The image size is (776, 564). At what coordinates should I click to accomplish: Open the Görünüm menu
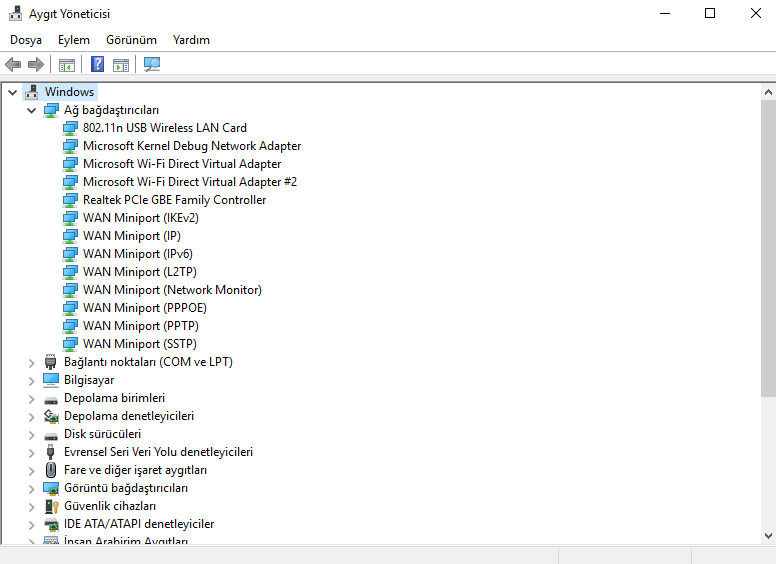tap(131, 40)
